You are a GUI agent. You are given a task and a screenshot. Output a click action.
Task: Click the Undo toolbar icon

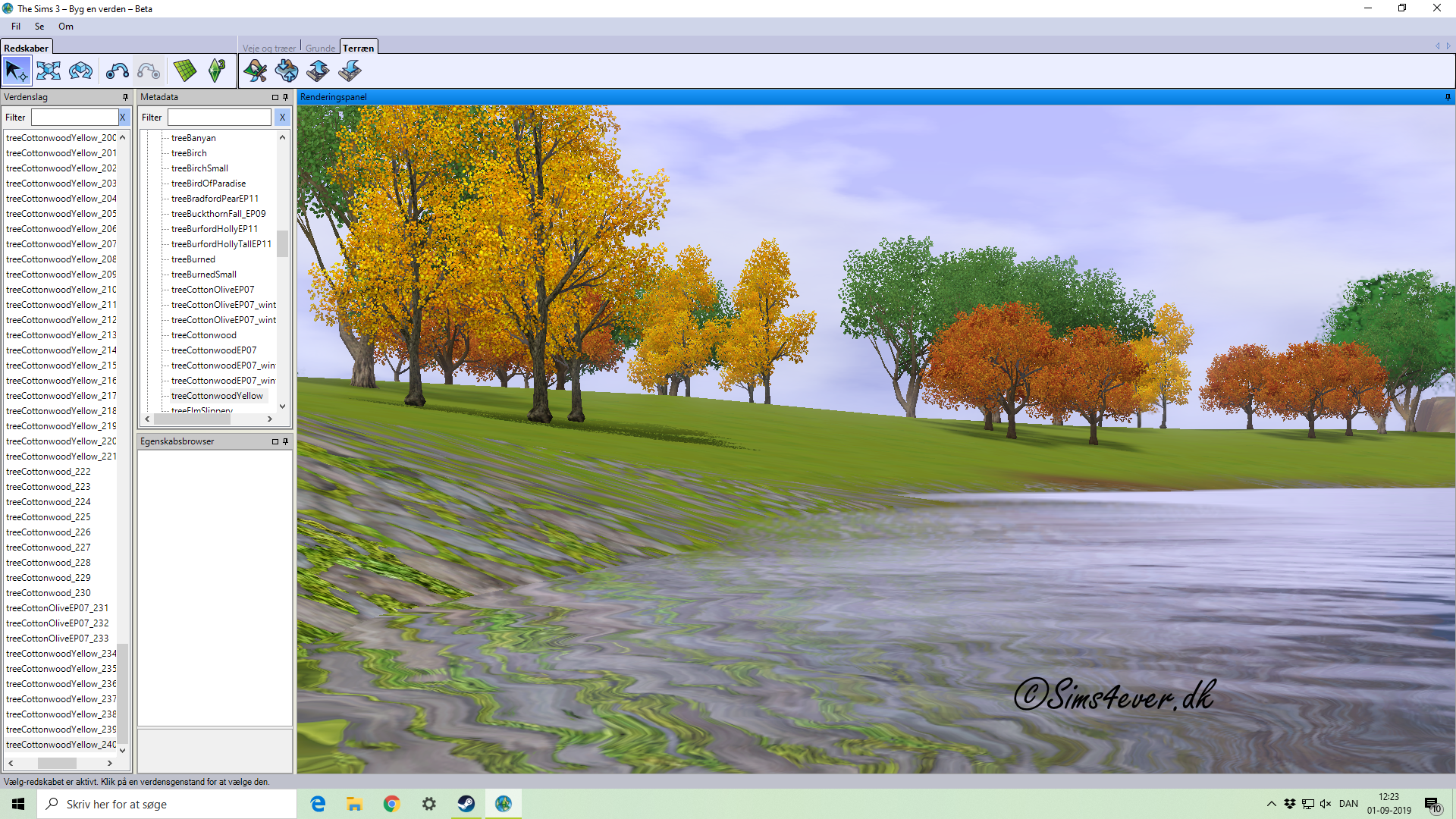point(117,71)
